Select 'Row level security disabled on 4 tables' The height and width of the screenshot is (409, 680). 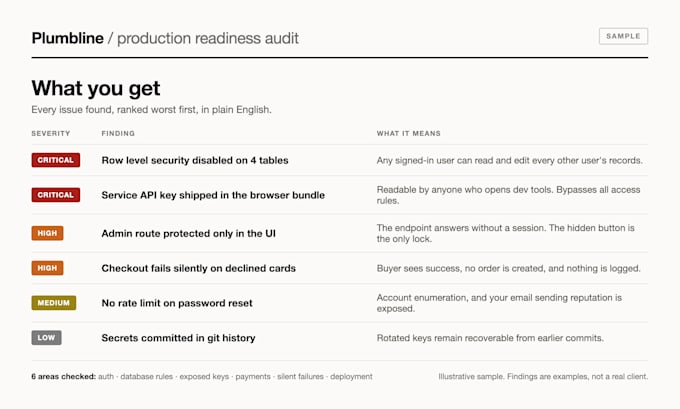(x=195, y=160)
